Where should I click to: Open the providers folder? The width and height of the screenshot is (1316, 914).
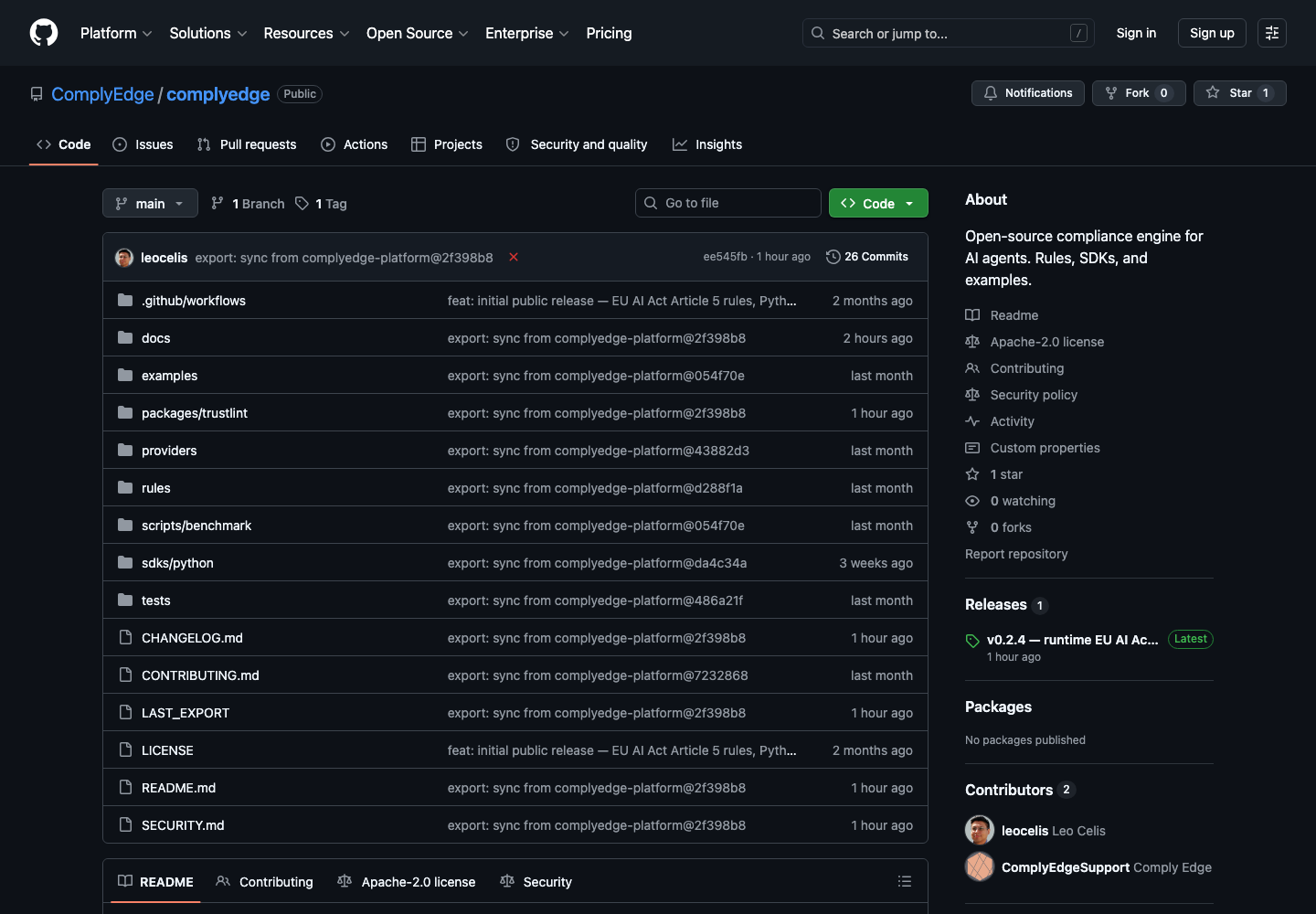(169, 451)
